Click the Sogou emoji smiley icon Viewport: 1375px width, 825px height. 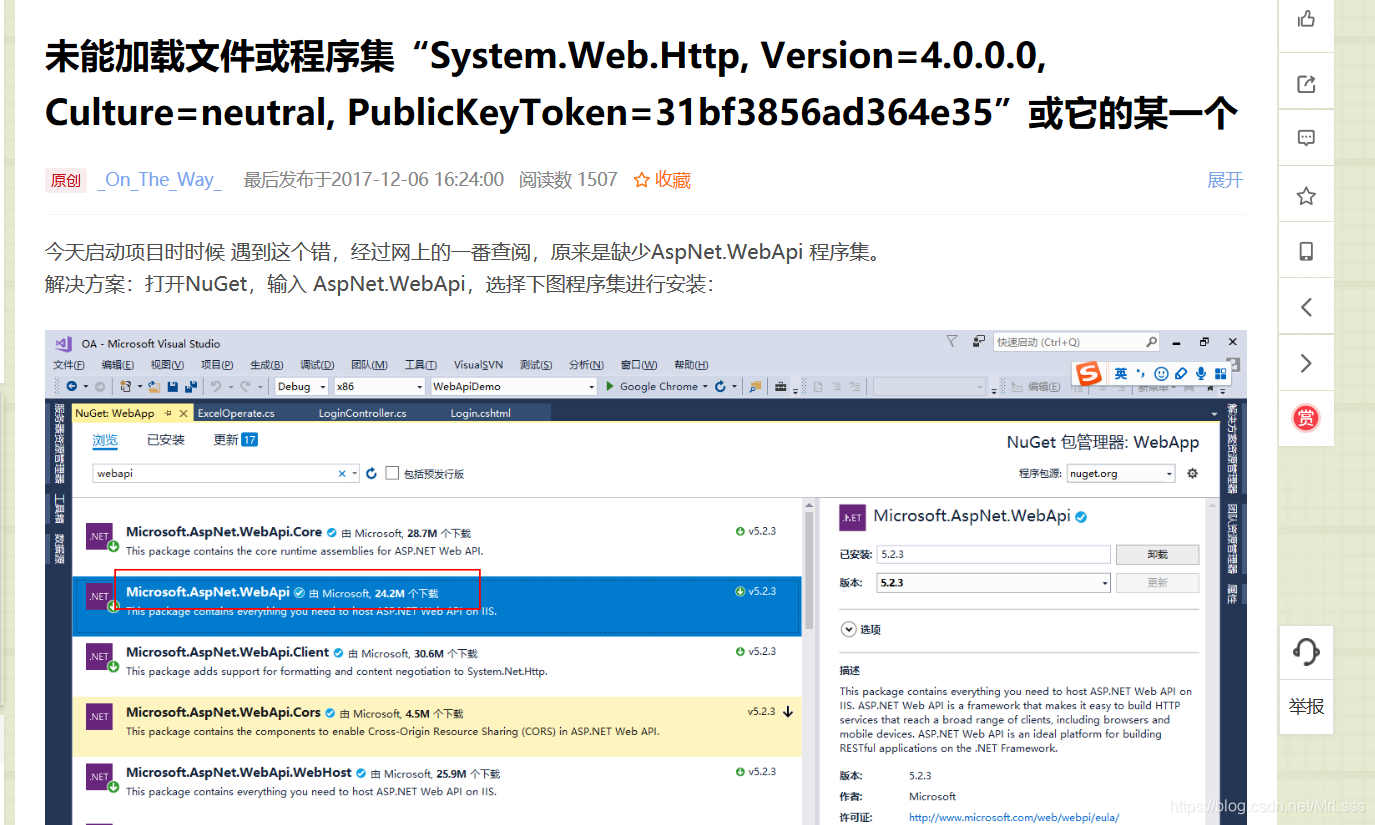coord(1161,373)
